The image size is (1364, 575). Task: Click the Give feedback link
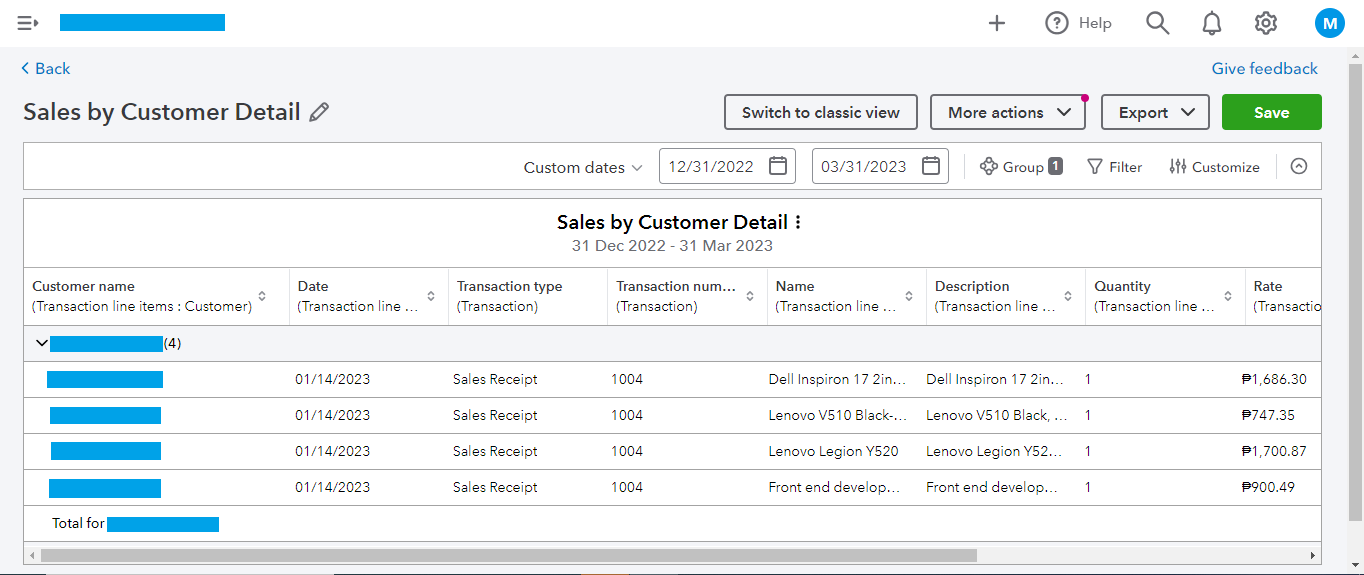1264,69
